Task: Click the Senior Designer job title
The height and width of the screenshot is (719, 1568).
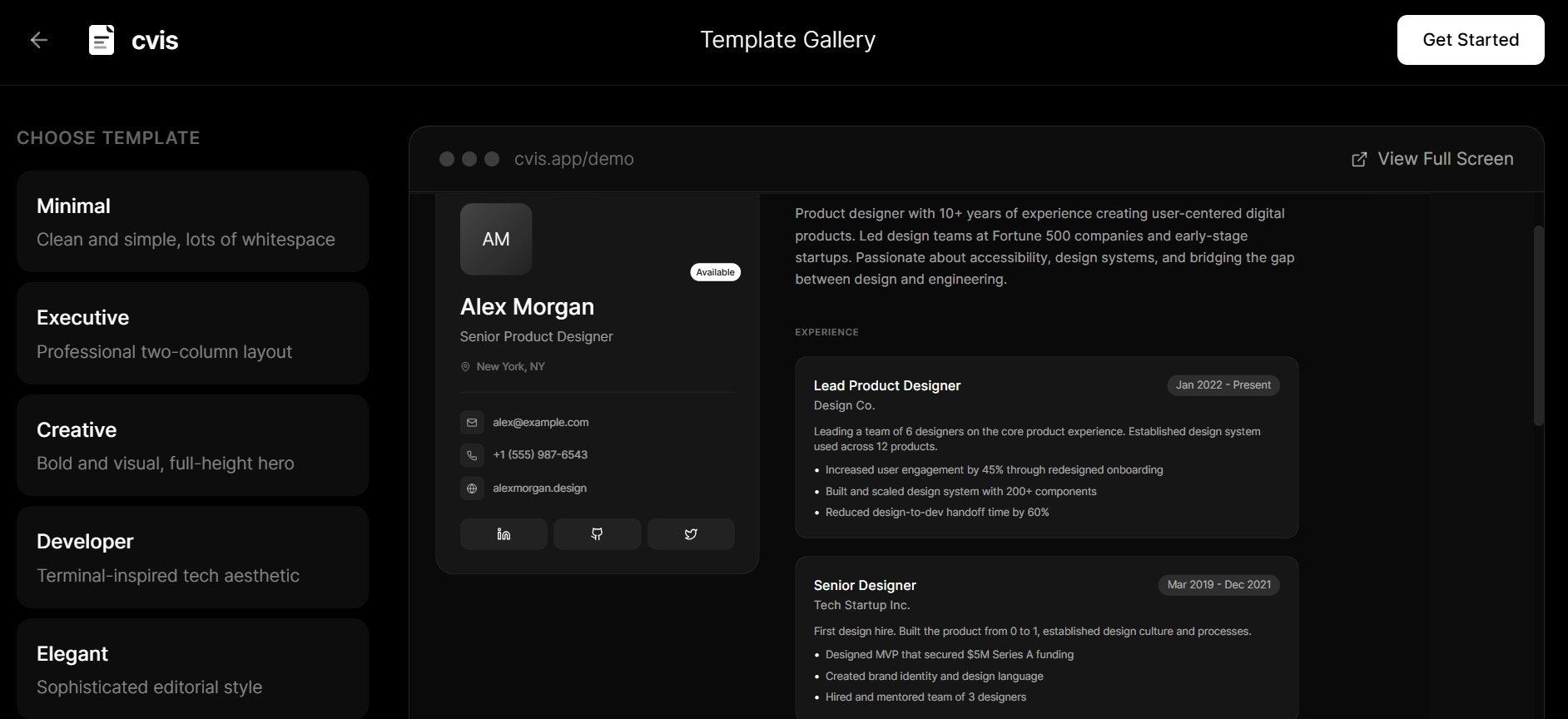Action: click(865, 585)
